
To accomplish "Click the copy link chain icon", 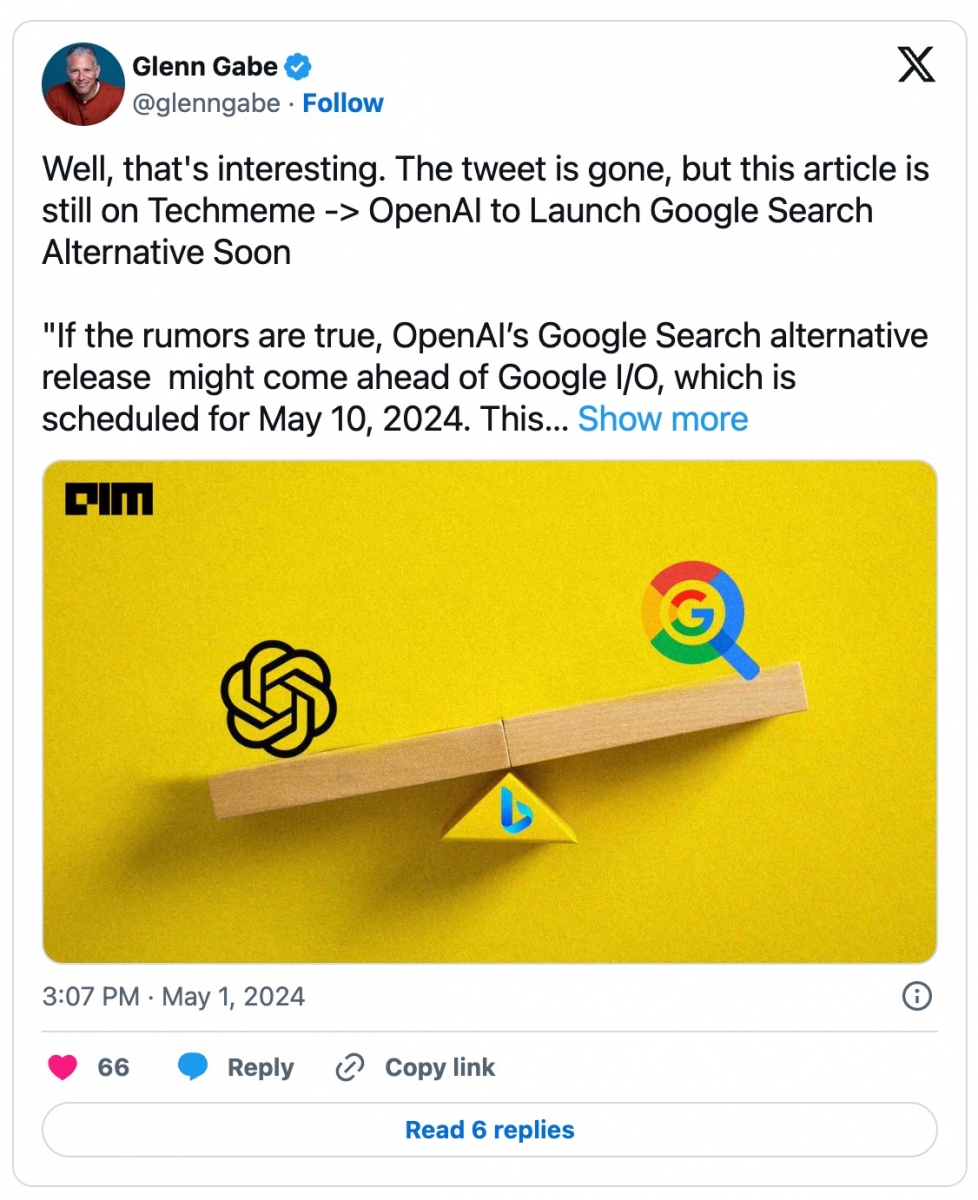I will pyautogui.click(x=349, y=1068).
